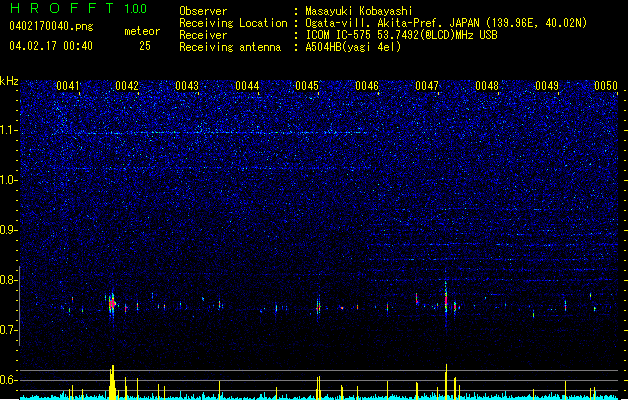The image size is (629, 400).
Task: Click the meteor echo cluster at 0045
Action: click(319, 307)
